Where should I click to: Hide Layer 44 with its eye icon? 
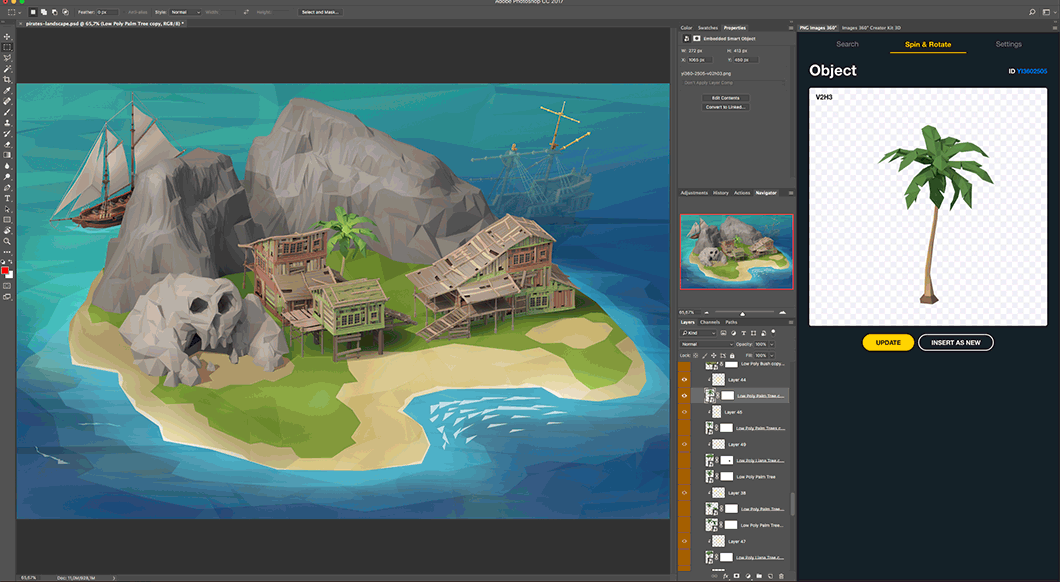(685, 380)
